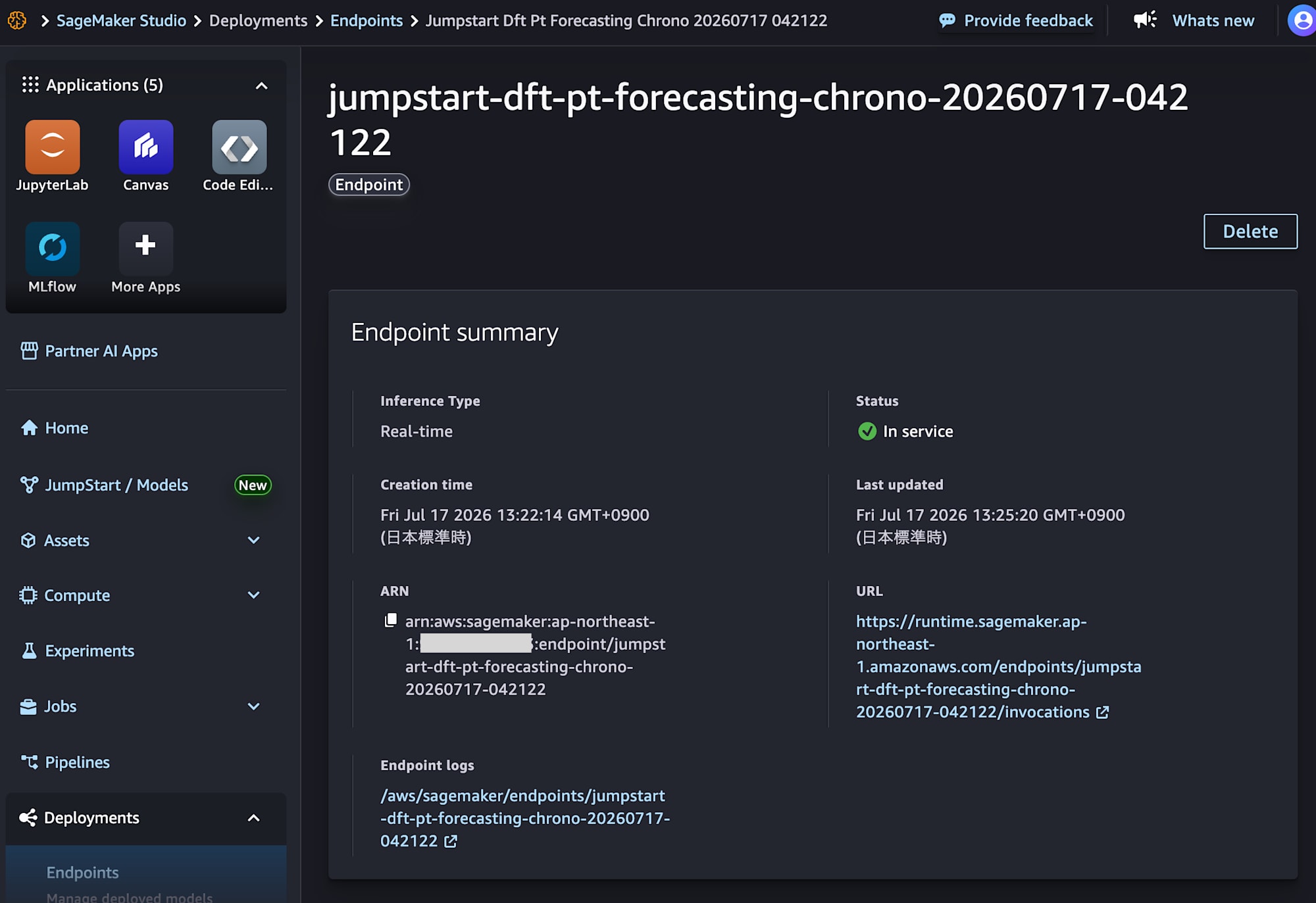Screen dimensions: 1316x903
Task: Expand the Assets section
Action: pyautogui.click(x=253, y=541)
